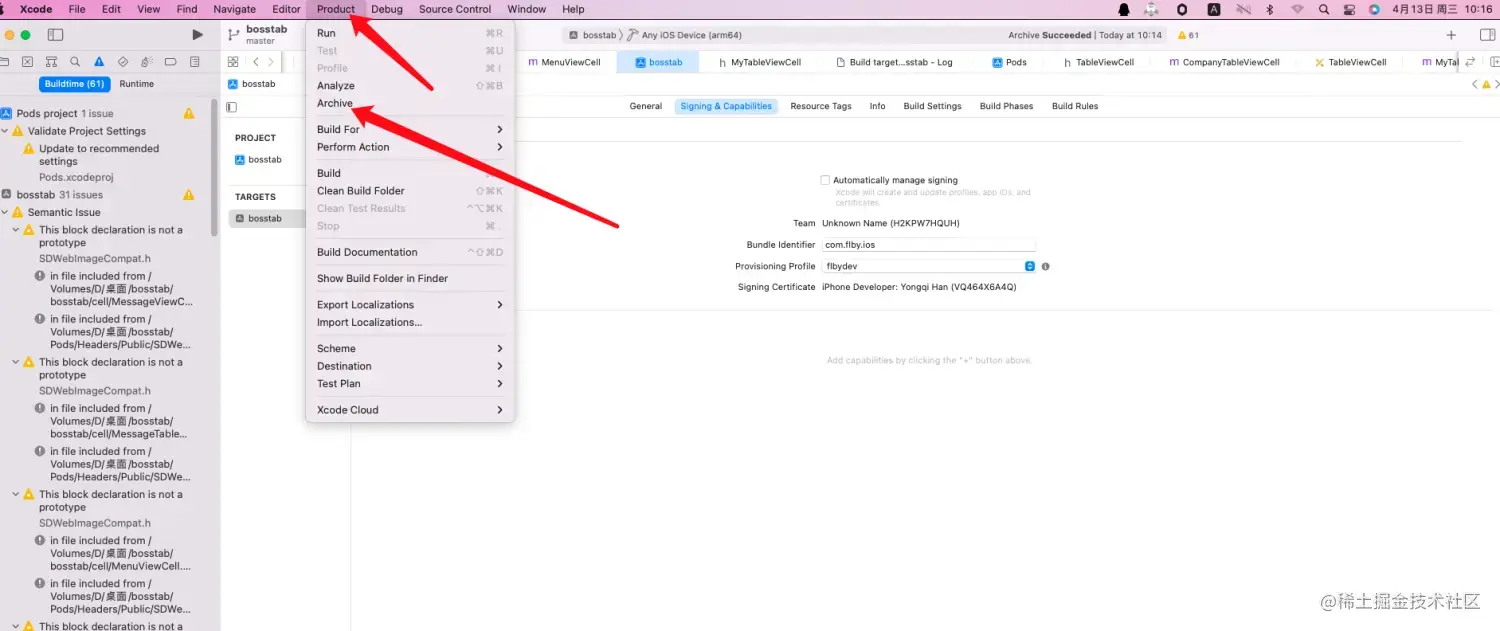Expand the Scheme submenu

pyautogui.click(x=410, y=349)
